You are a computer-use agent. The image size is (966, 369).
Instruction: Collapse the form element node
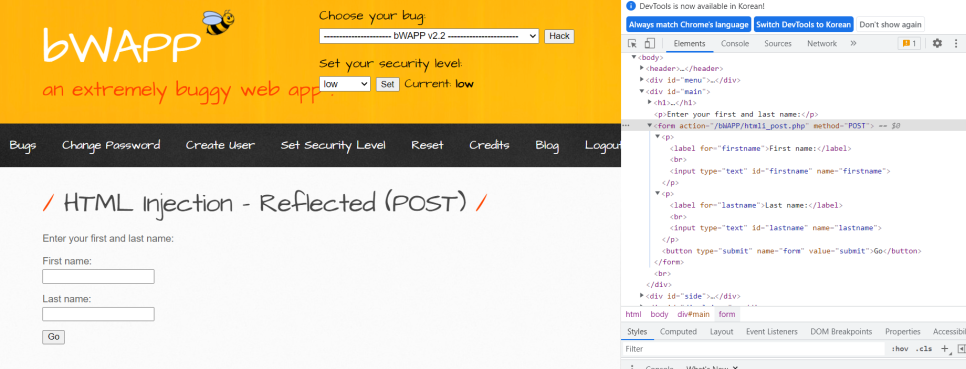(649, 126)
